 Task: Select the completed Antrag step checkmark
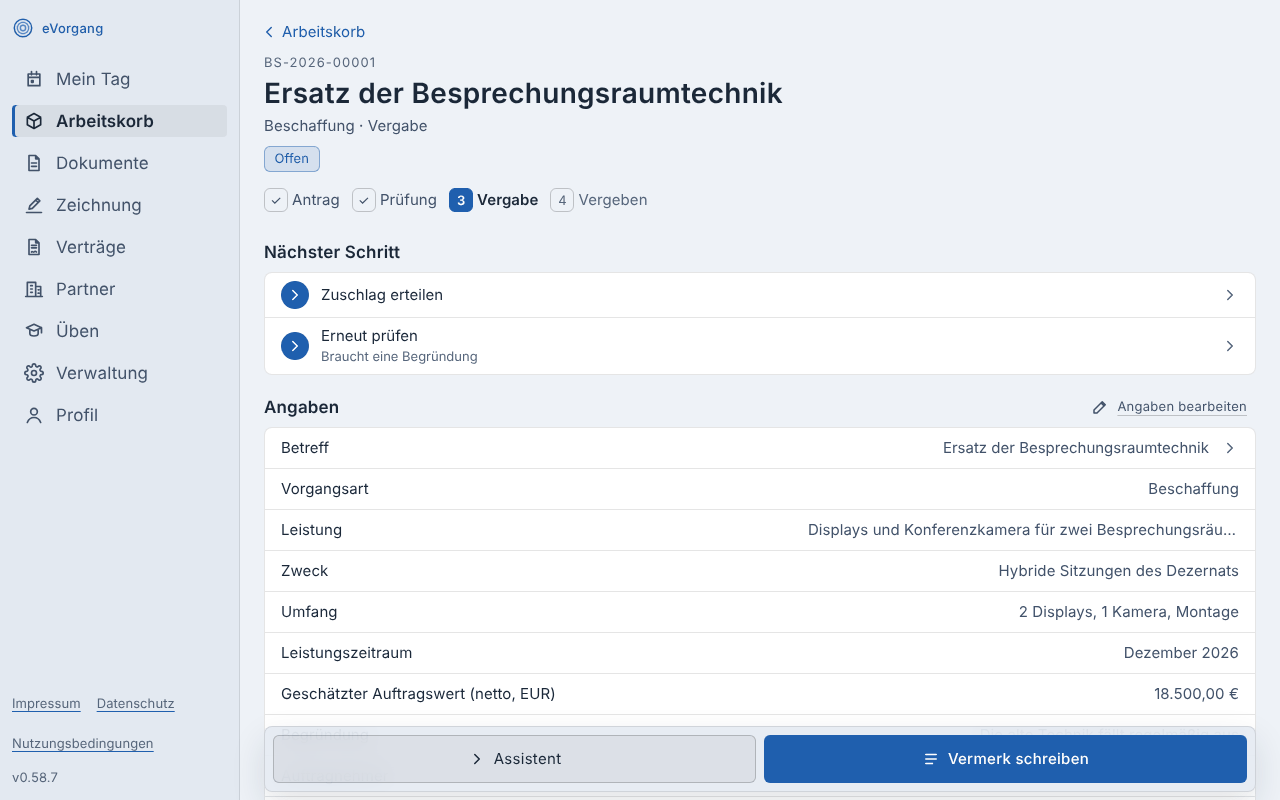coord(276,200)
